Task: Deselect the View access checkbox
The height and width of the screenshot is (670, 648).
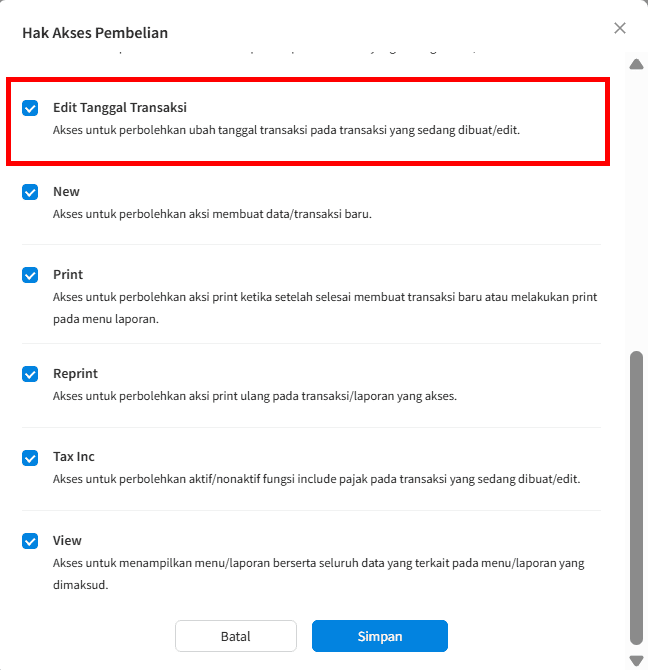Action: 30,541
